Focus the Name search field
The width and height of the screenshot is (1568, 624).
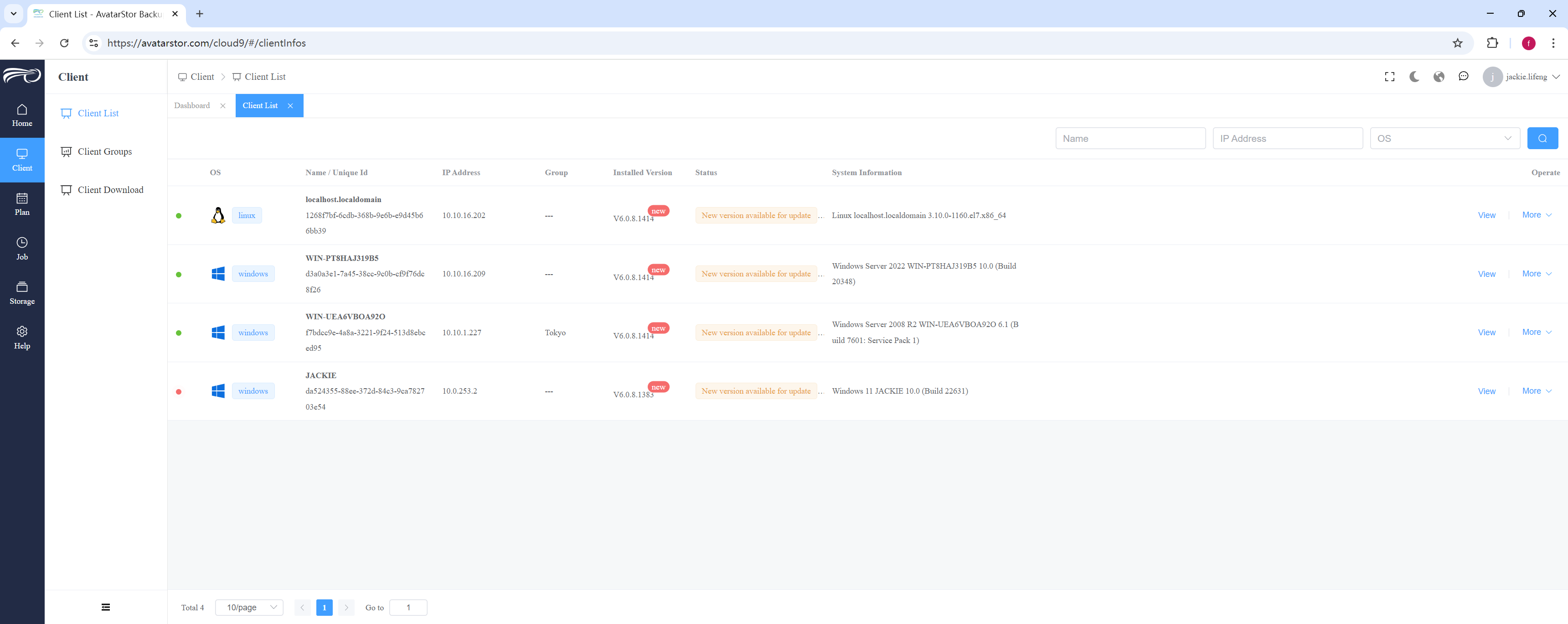tap(1130, 138)
